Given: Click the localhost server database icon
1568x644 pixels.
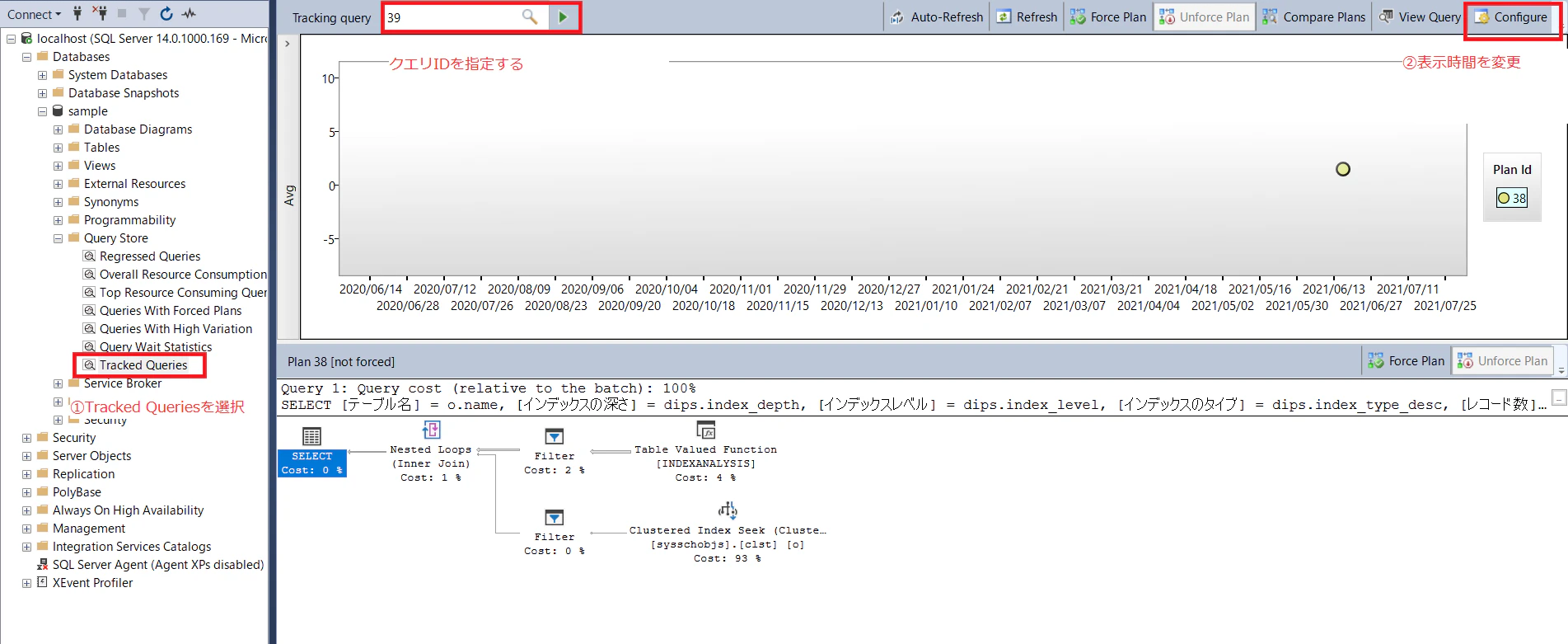Looking at the screenshot, I should tap(26, 39).
